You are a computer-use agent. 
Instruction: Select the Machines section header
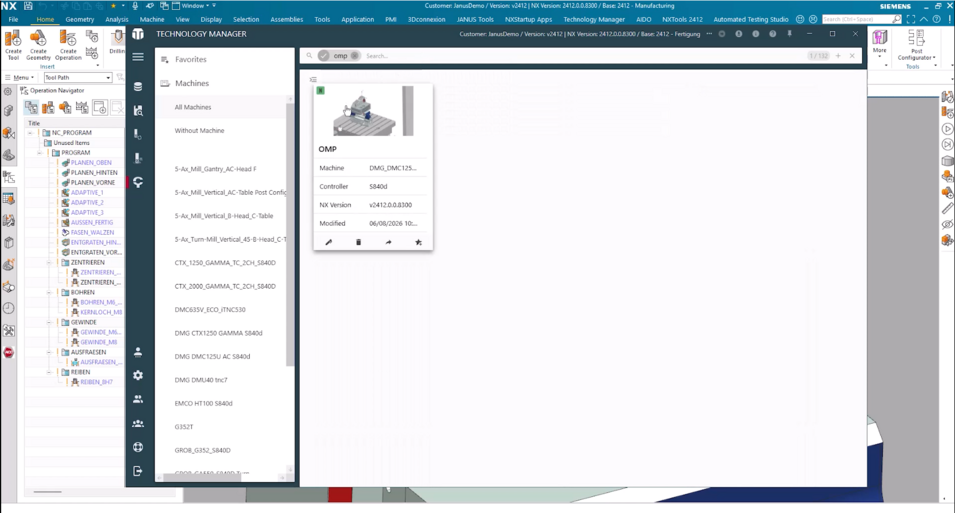192,83
